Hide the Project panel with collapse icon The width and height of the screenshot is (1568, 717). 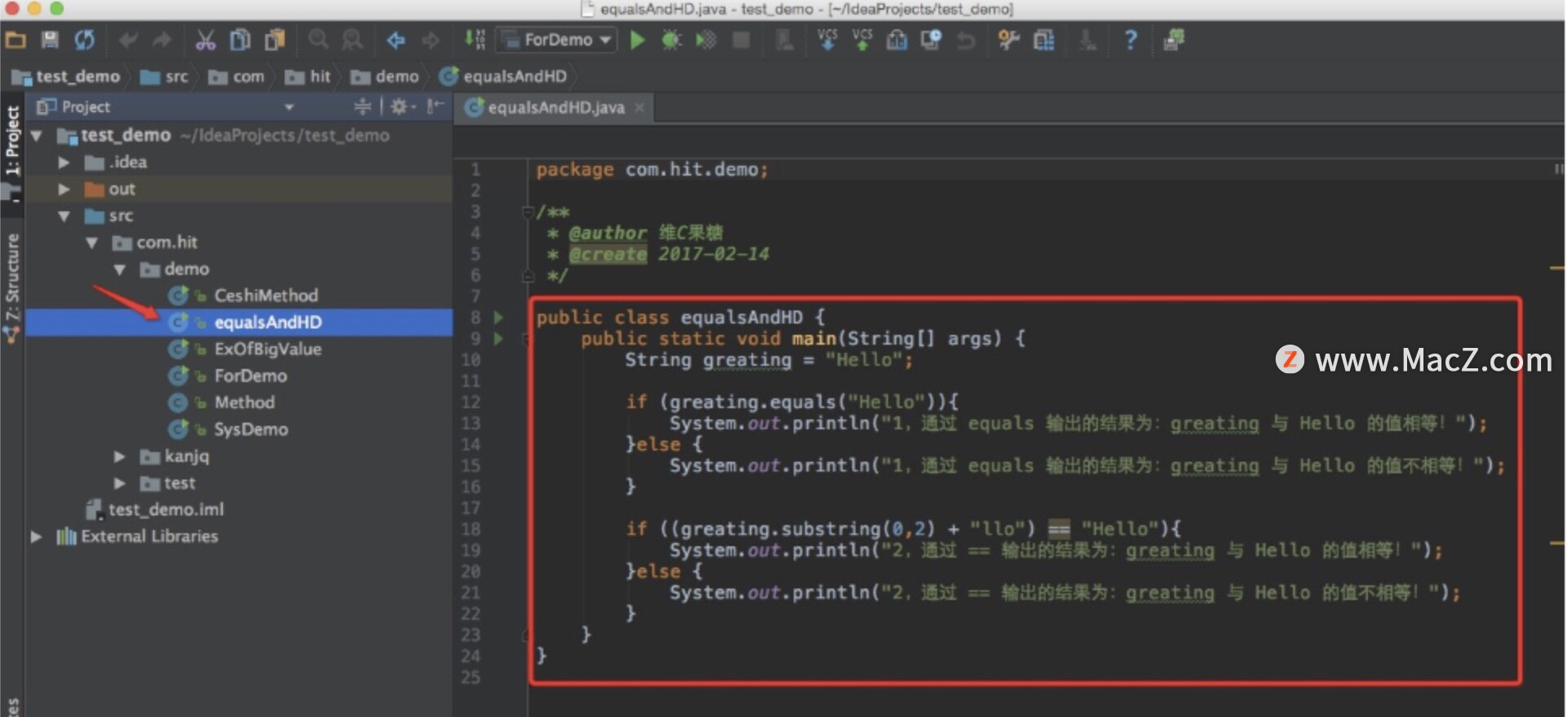pos(435,106)
